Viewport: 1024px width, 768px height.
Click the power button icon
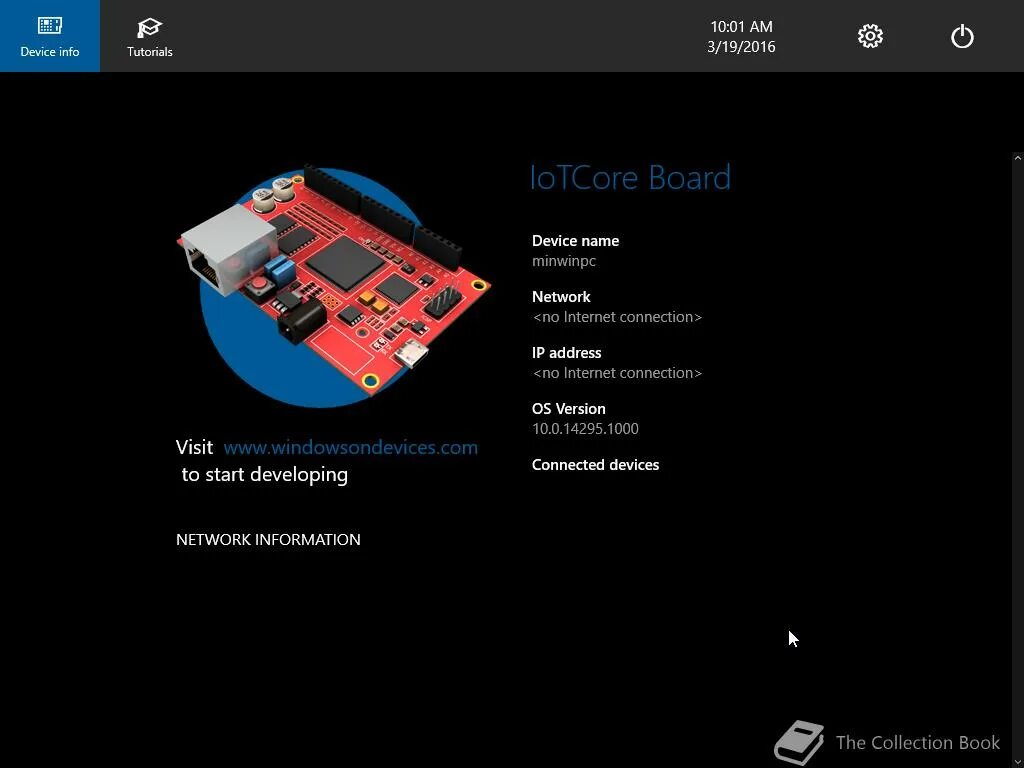click(x=962, y=36)
